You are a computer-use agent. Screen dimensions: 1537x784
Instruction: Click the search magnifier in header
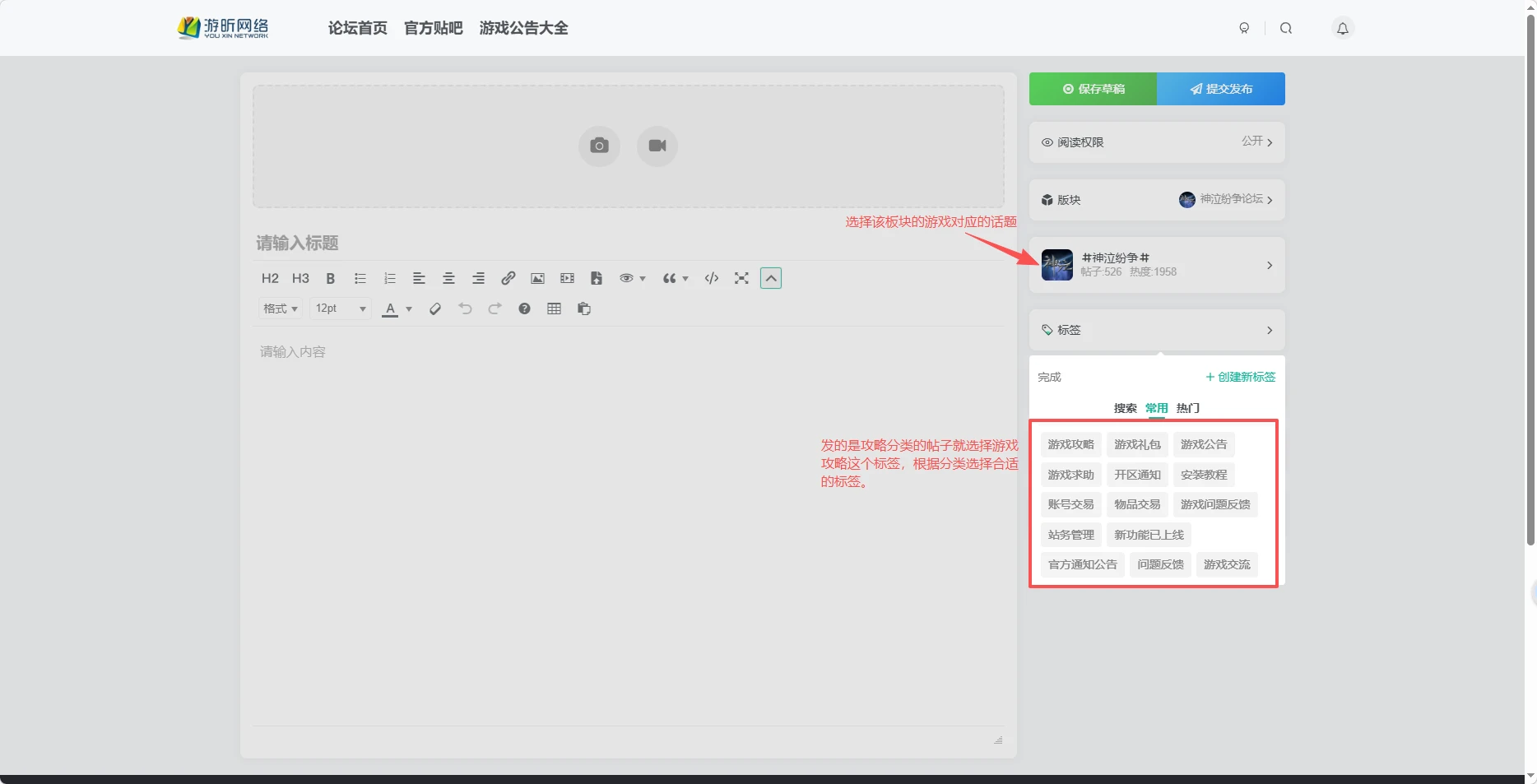[x=1285, y=28]
